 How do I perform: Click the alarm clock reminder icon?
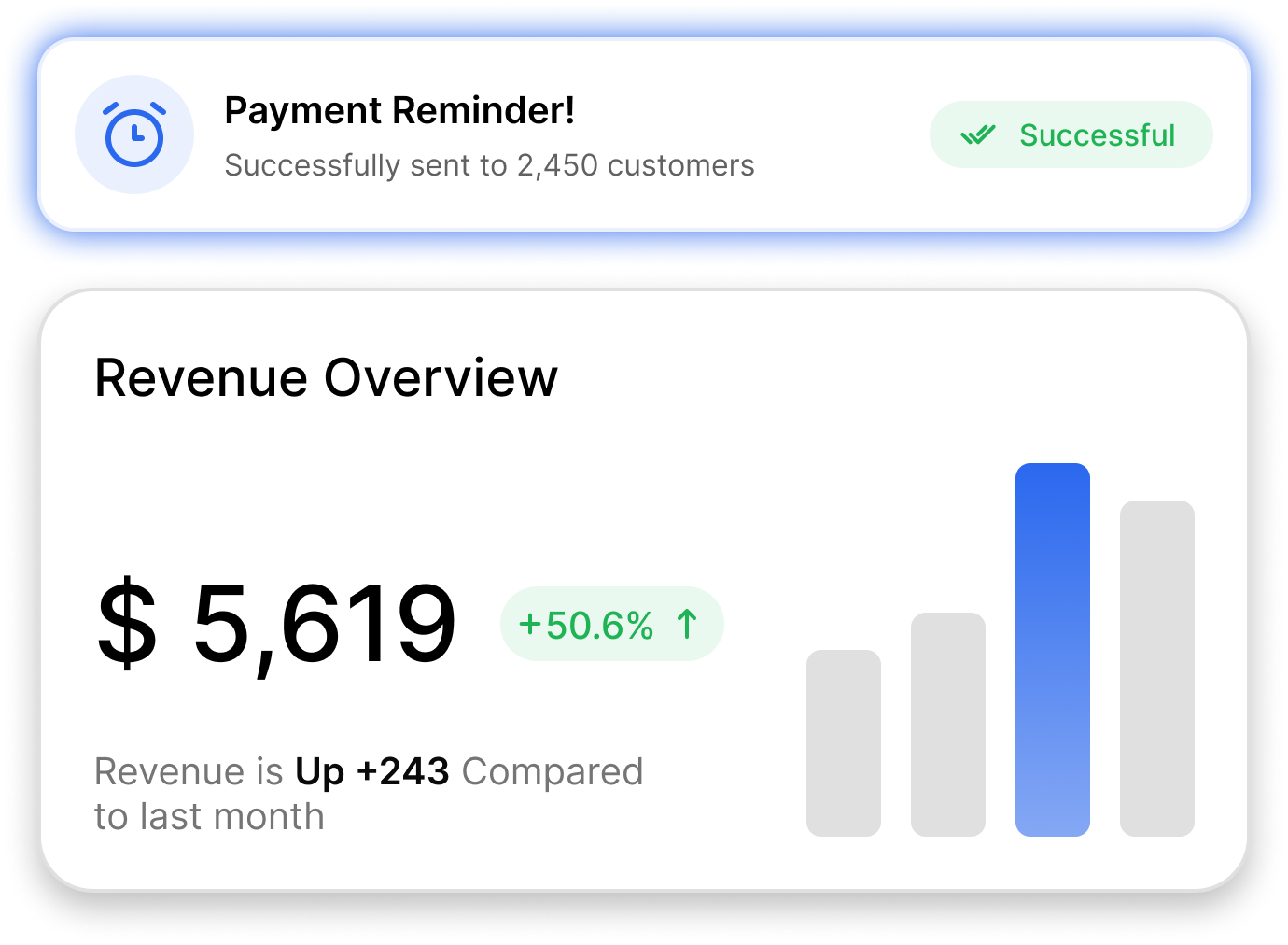[134, 134]
